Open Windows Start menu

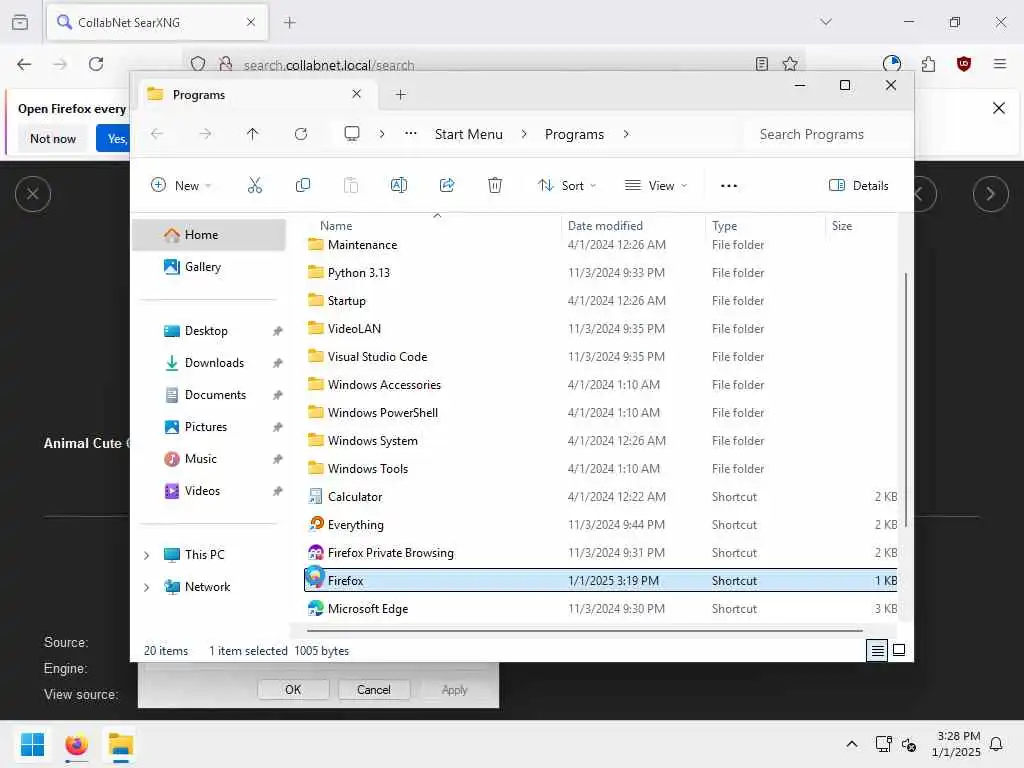(33, 744)
